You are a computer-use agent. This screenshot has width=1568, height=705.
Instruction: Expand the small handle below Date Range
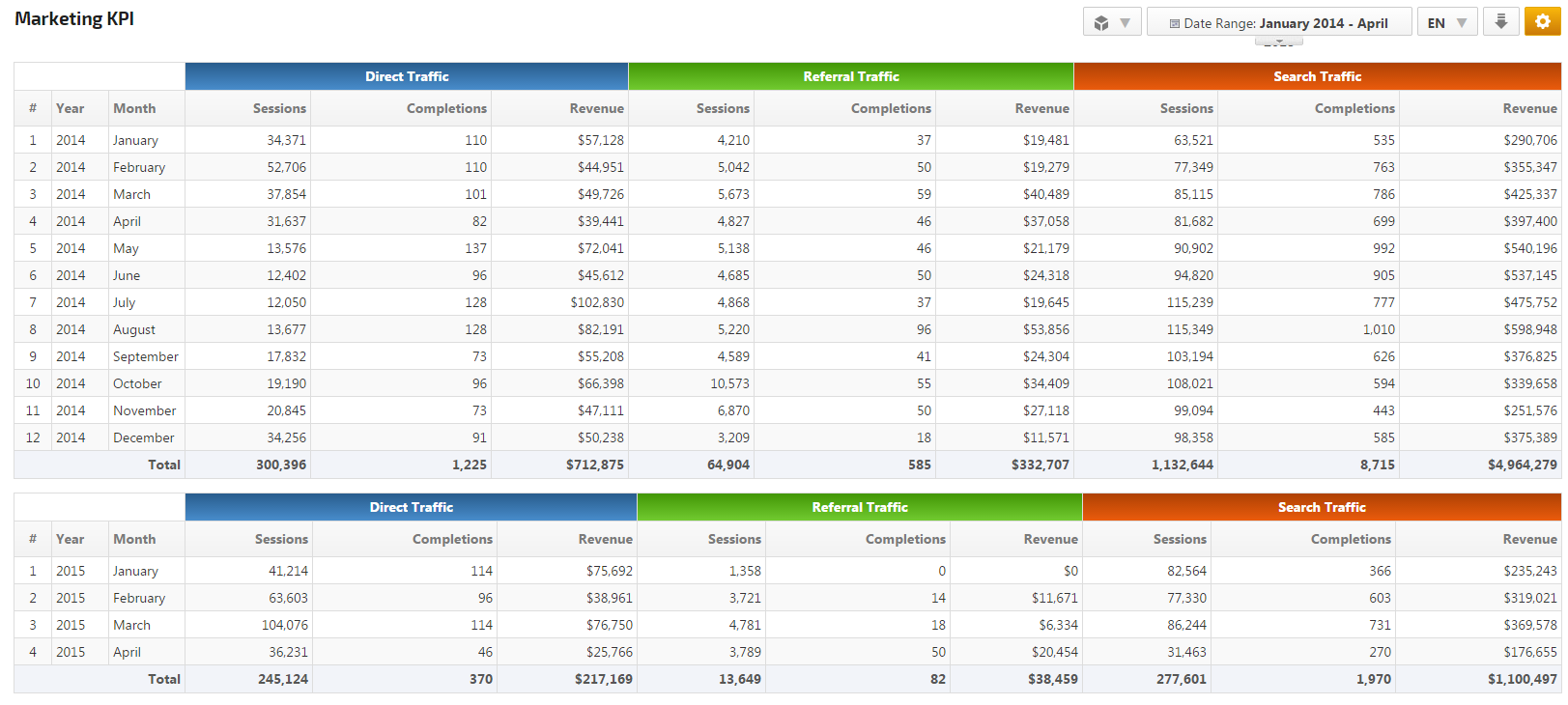coord(1279,42)
